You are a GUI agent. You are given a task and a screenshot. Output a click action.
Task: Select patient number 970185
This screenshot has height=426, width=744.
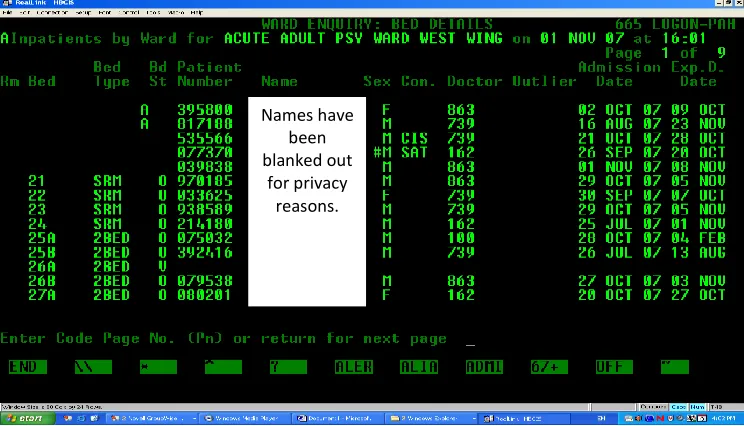point(205,181)
